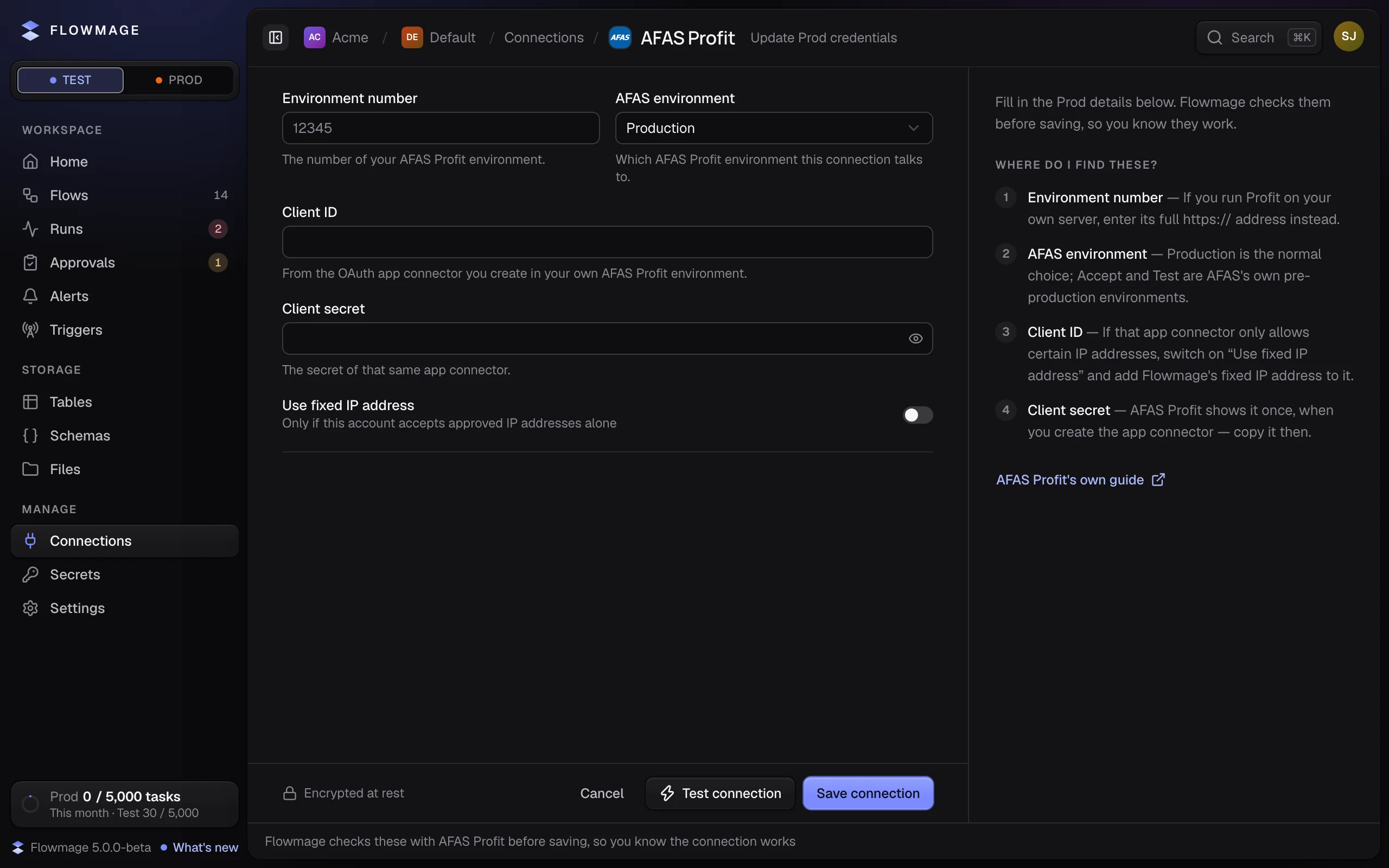The image size is (1389, 868).
Task: Click Flowmage 5.0.0-beta version text
Action: (x=91, y=847)
